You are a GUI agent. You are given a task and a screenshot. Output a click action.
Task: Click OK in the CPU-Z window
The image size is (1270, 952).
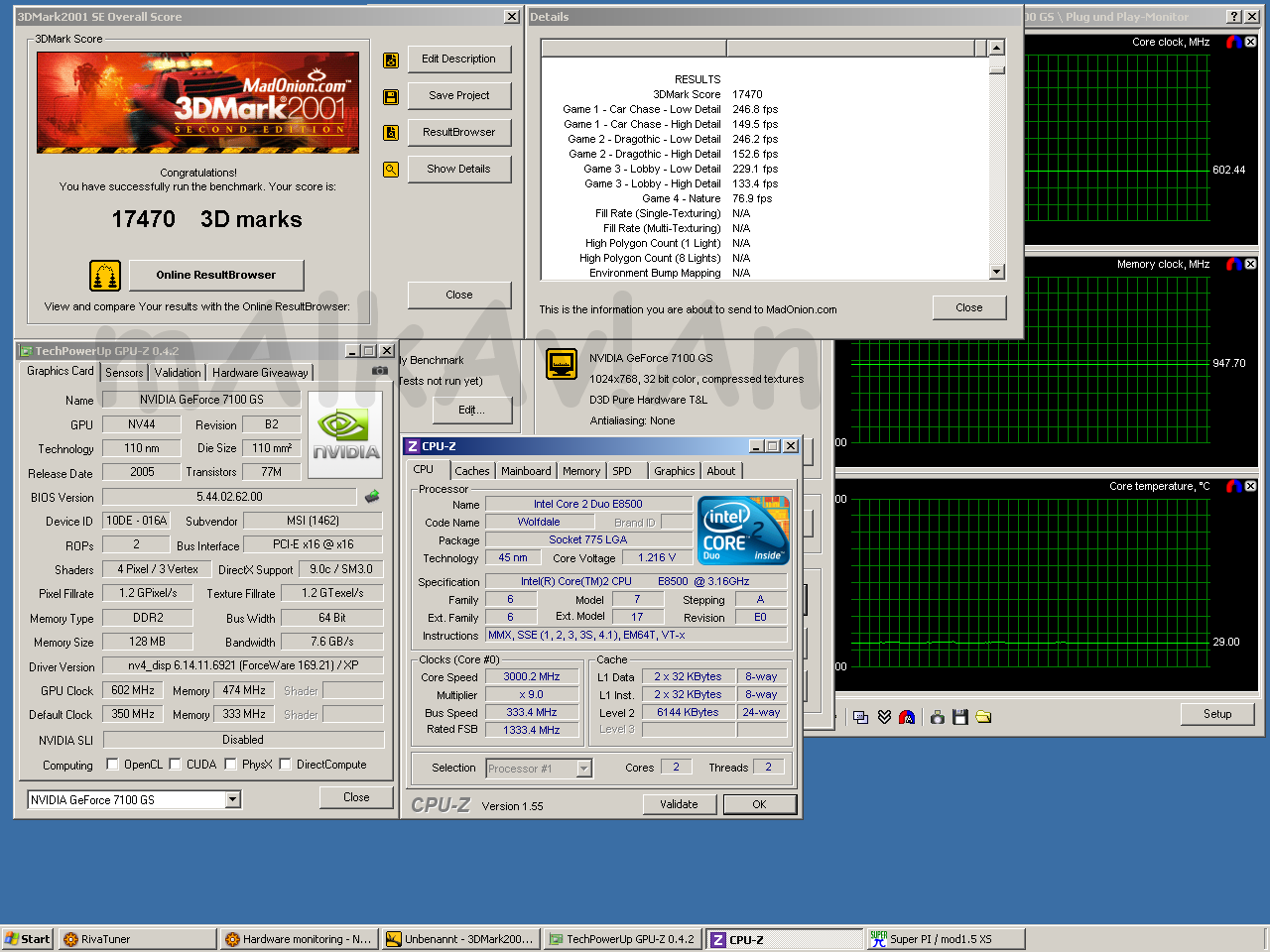click(759, 804)
